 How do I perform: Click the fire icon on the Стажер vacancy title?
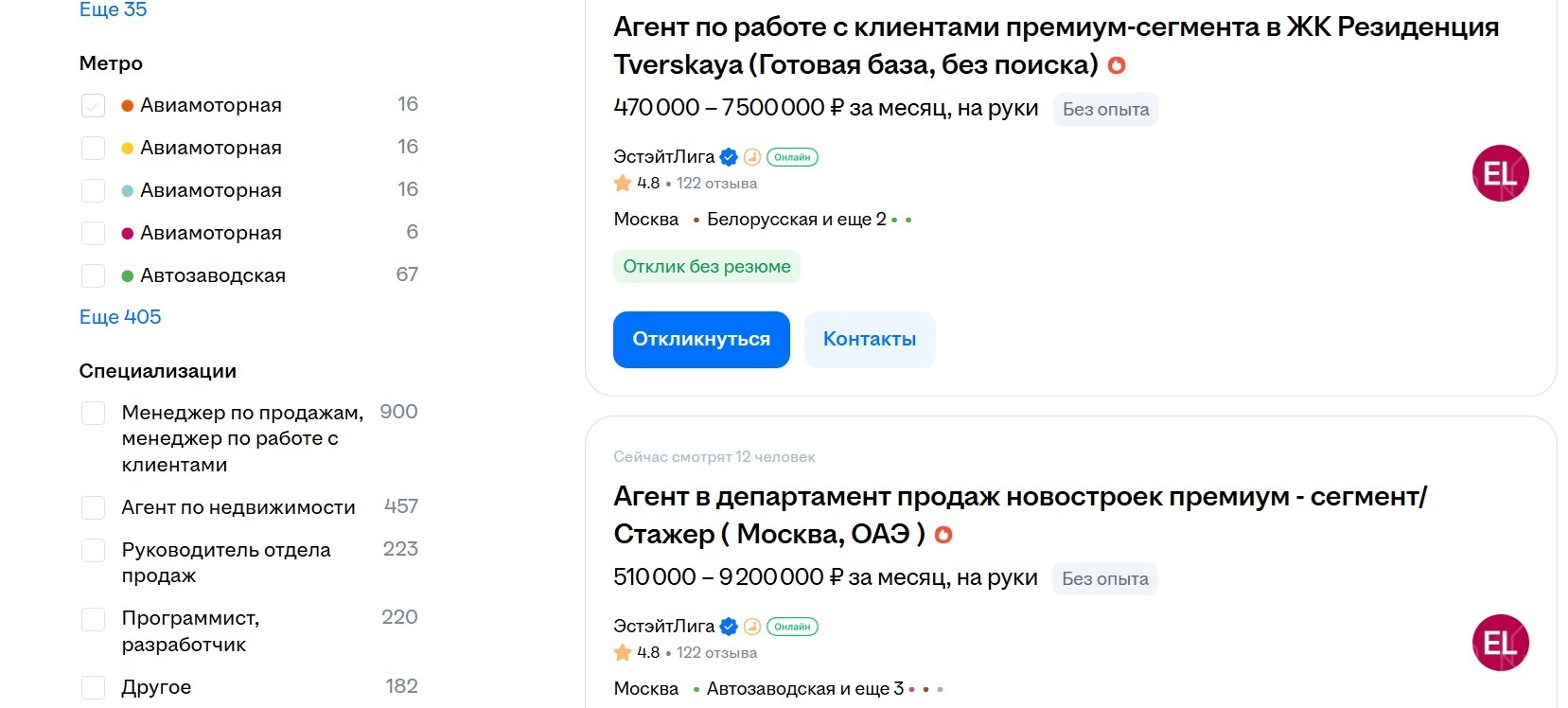tap(944, 534)
